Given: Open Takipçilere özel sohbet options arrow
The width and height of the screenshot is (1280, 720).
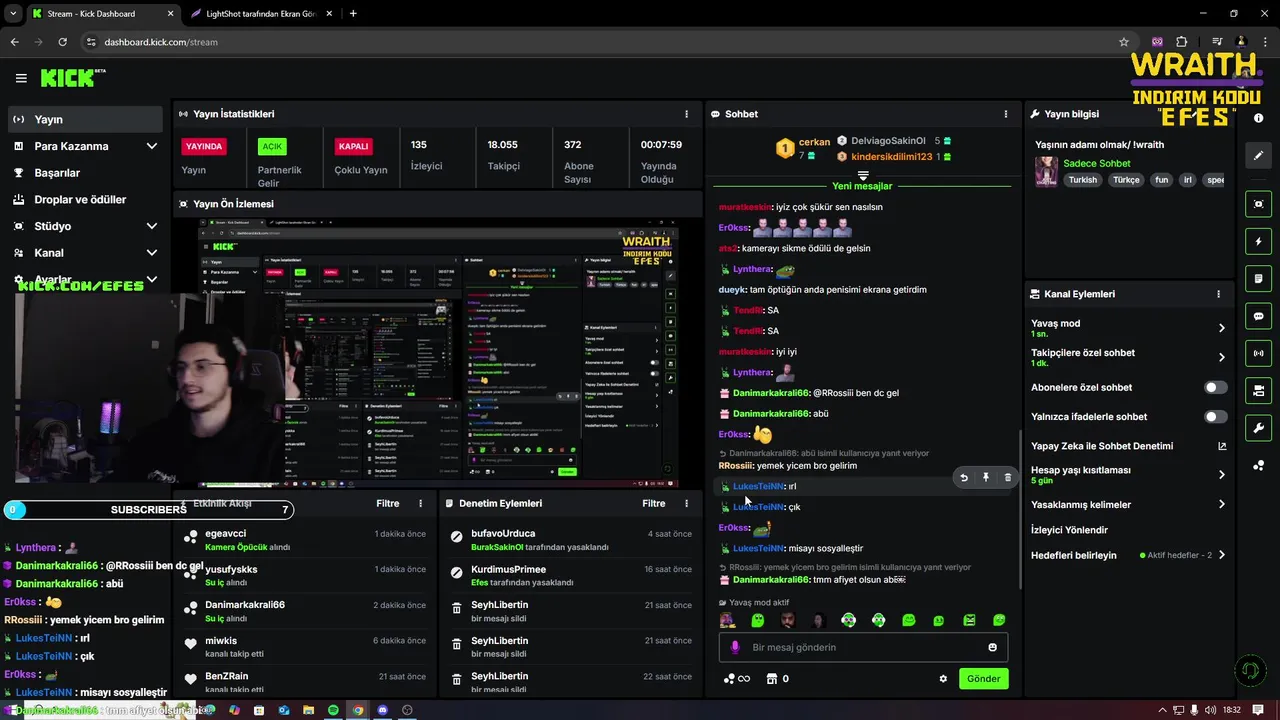Looking at the screenshot, I should click(1222, 357).
